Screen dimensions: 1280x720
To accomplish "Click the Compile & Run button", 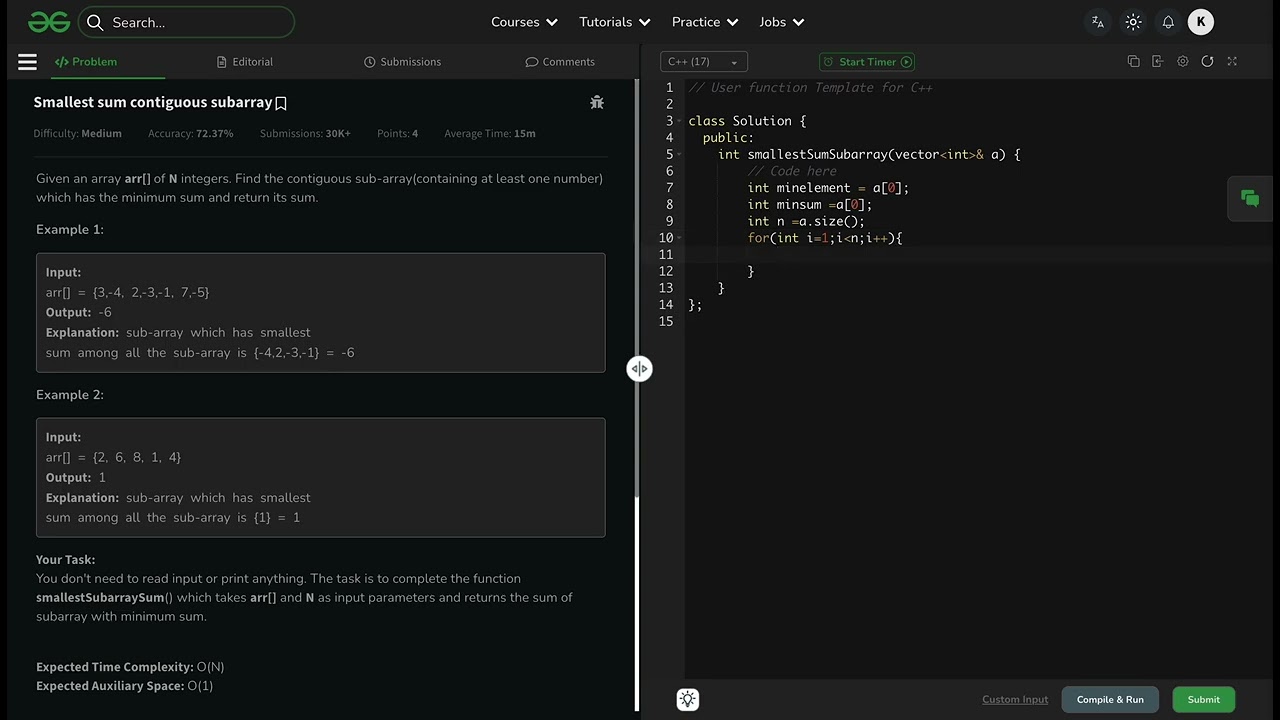I will pos(1110,700).
